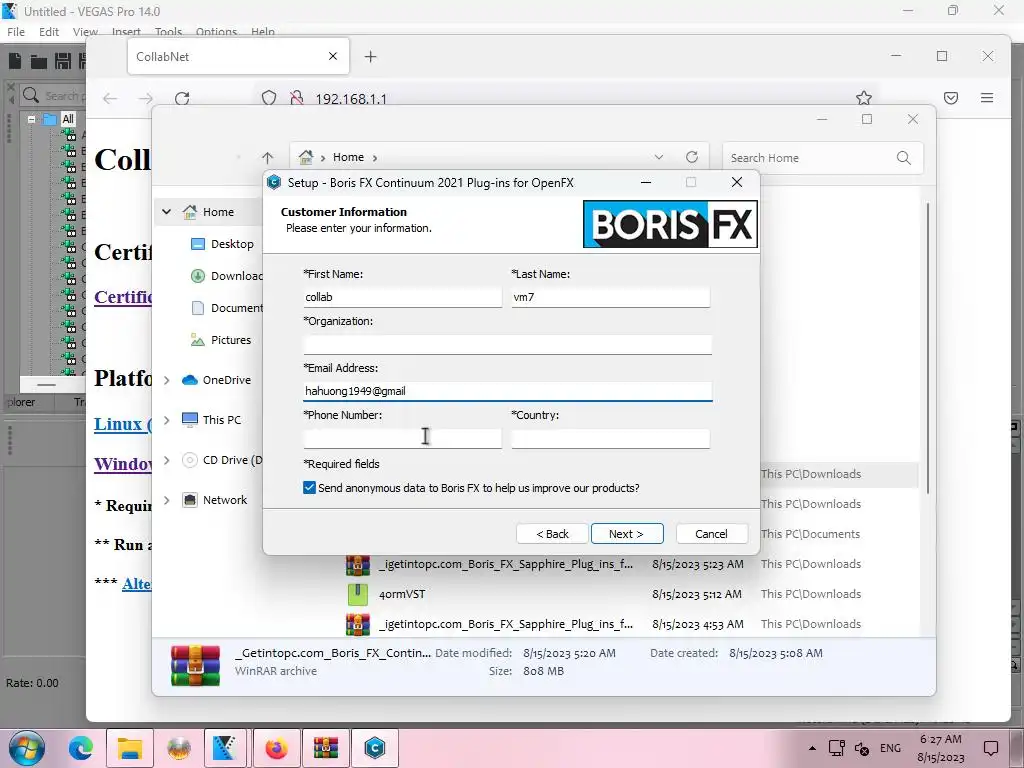This screenshot has height=768, width=1024.
Task: Collapse the Home tree node
Action: coord(167,212)
